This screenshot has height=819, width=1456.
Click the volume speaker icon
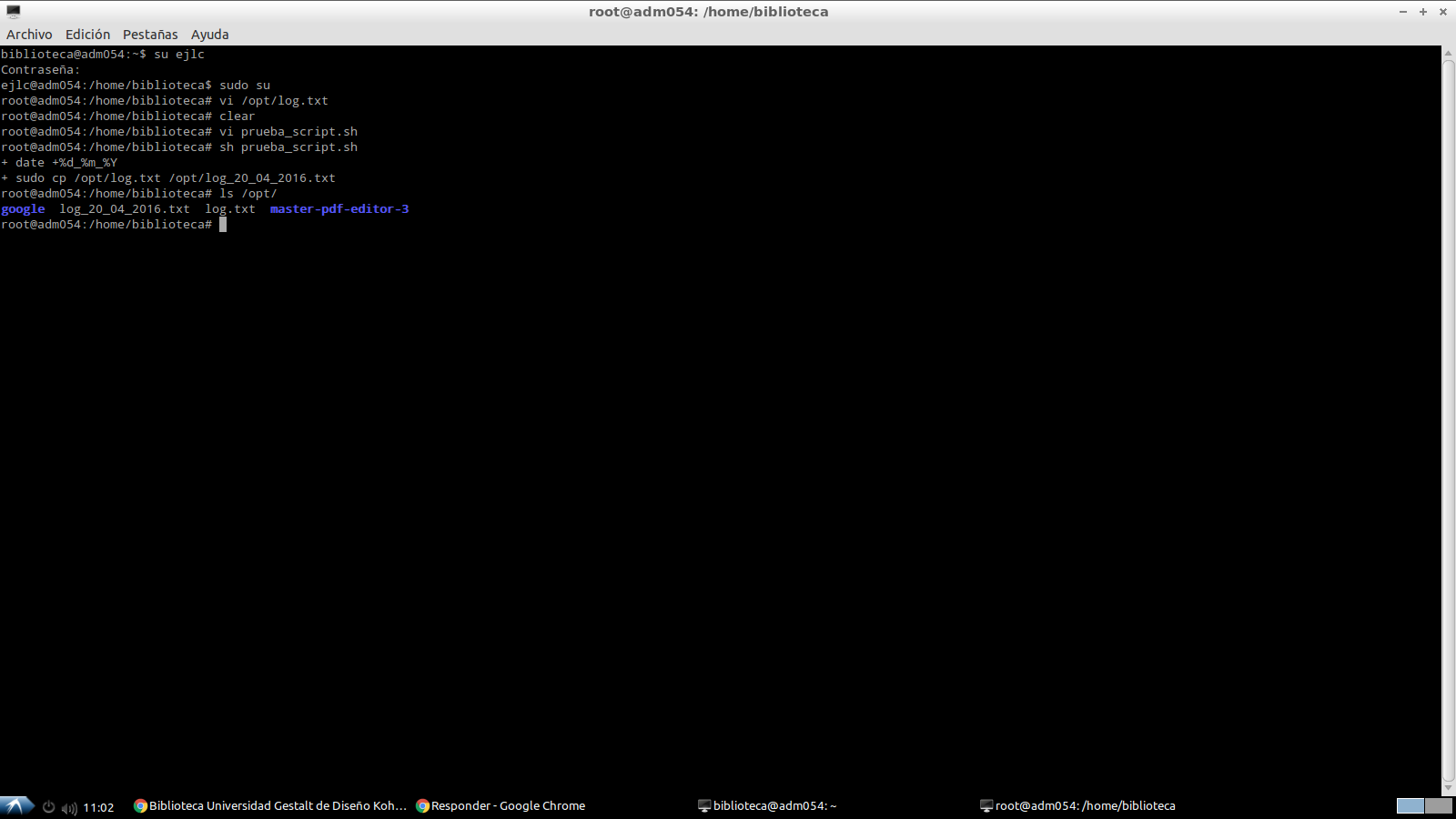point(69,807)
